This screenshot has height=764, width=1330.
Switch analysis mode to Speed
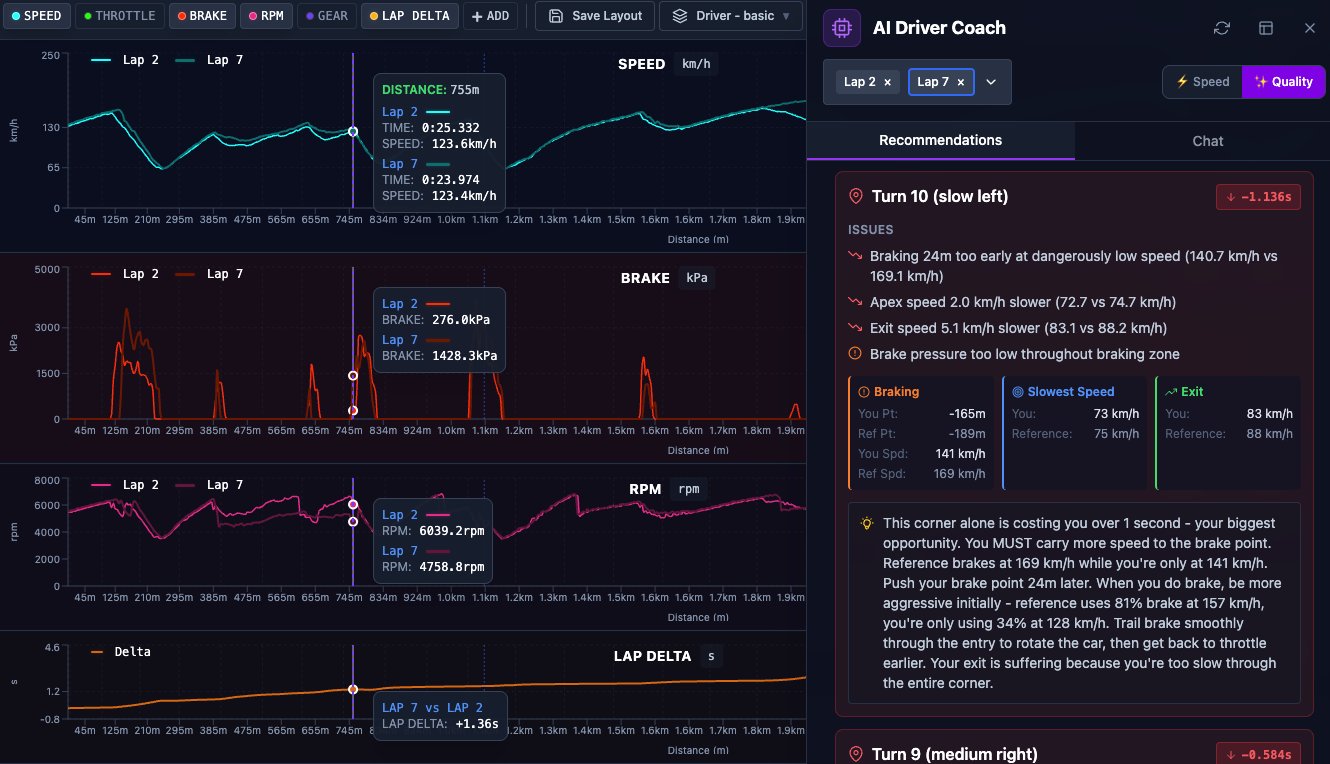[1202, 81]
